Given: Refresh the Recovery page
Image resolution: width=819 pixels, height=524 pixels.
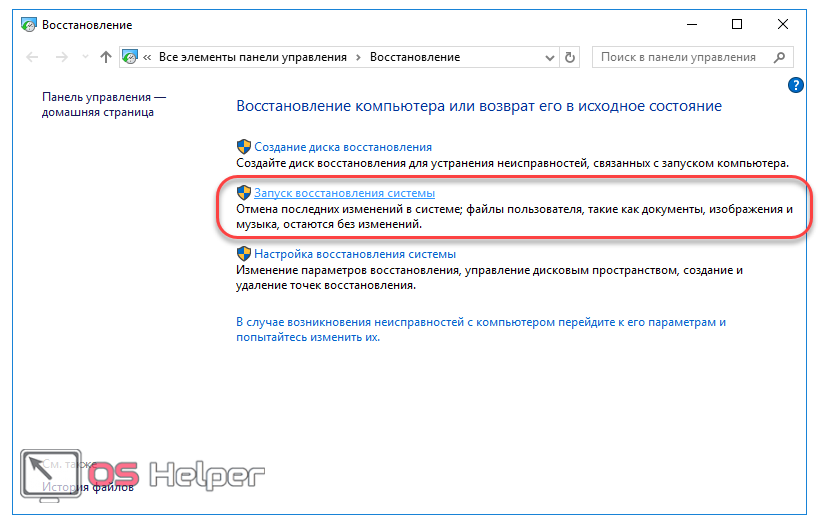Looking at the screenshot, I should 571,58.
